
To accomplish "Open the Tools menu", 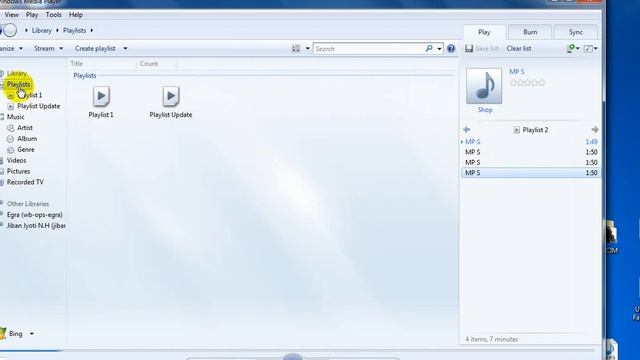I will (x=53, y=15).
